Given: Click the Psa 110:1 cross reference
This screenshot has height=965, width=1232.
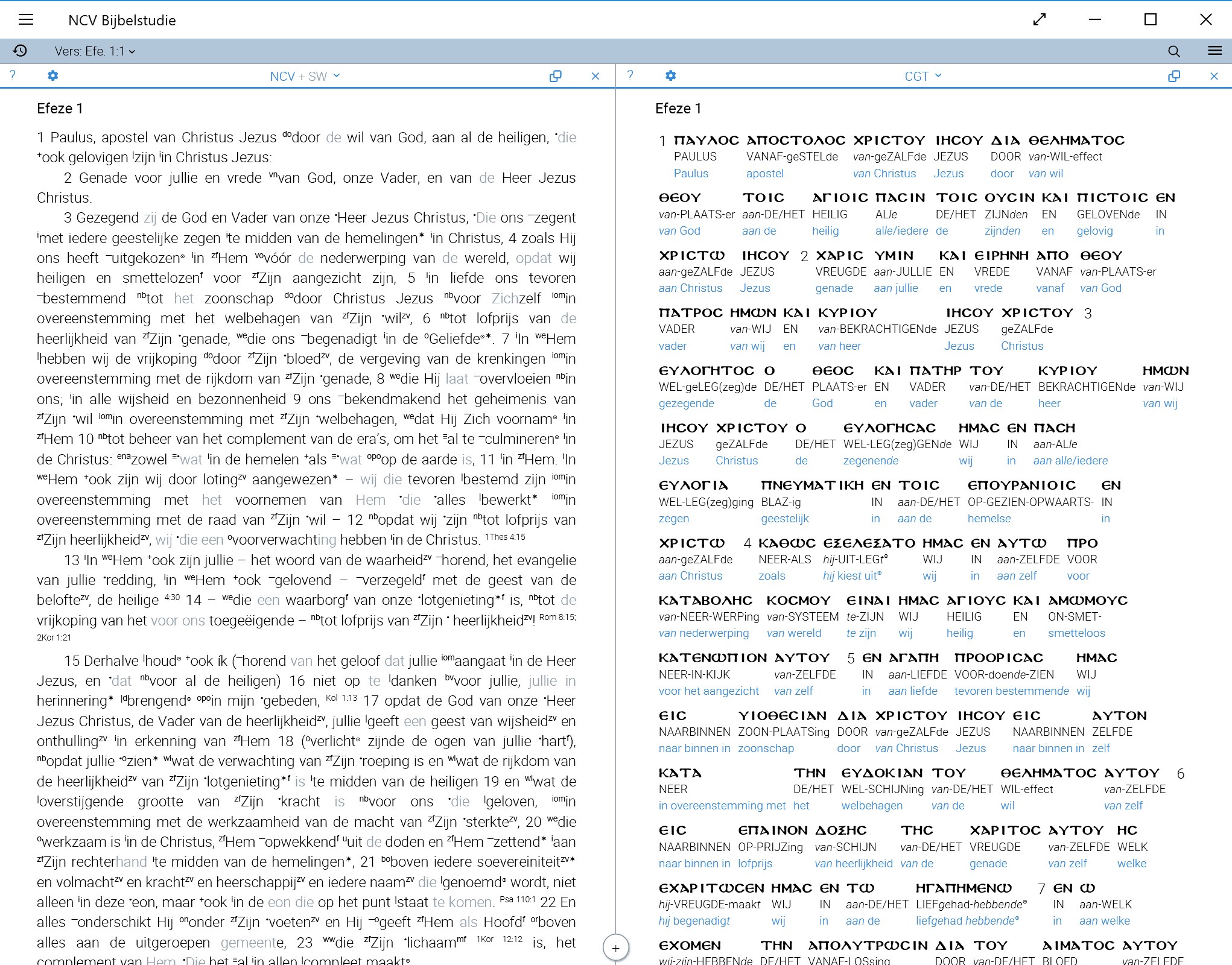Looking at the screenshot, I should (518, 899).
